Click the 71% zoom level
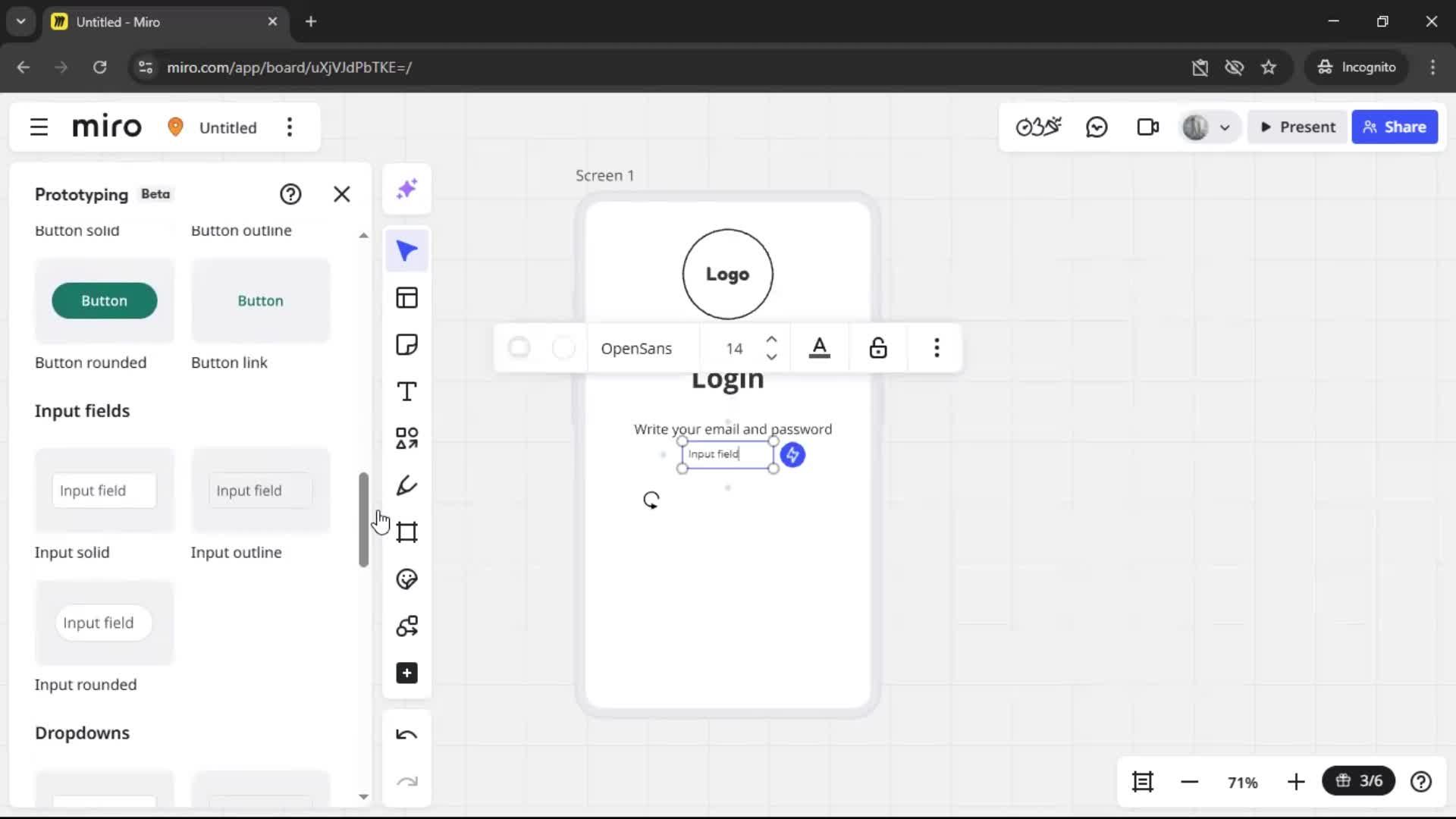 [x=1242, y=783]
